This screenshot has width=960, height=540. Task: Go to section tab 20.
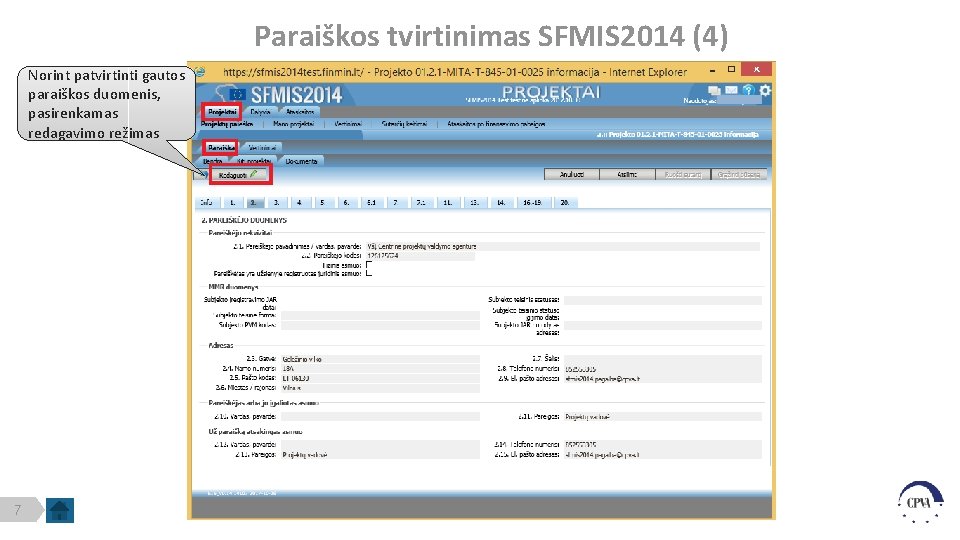click(564, 202)
